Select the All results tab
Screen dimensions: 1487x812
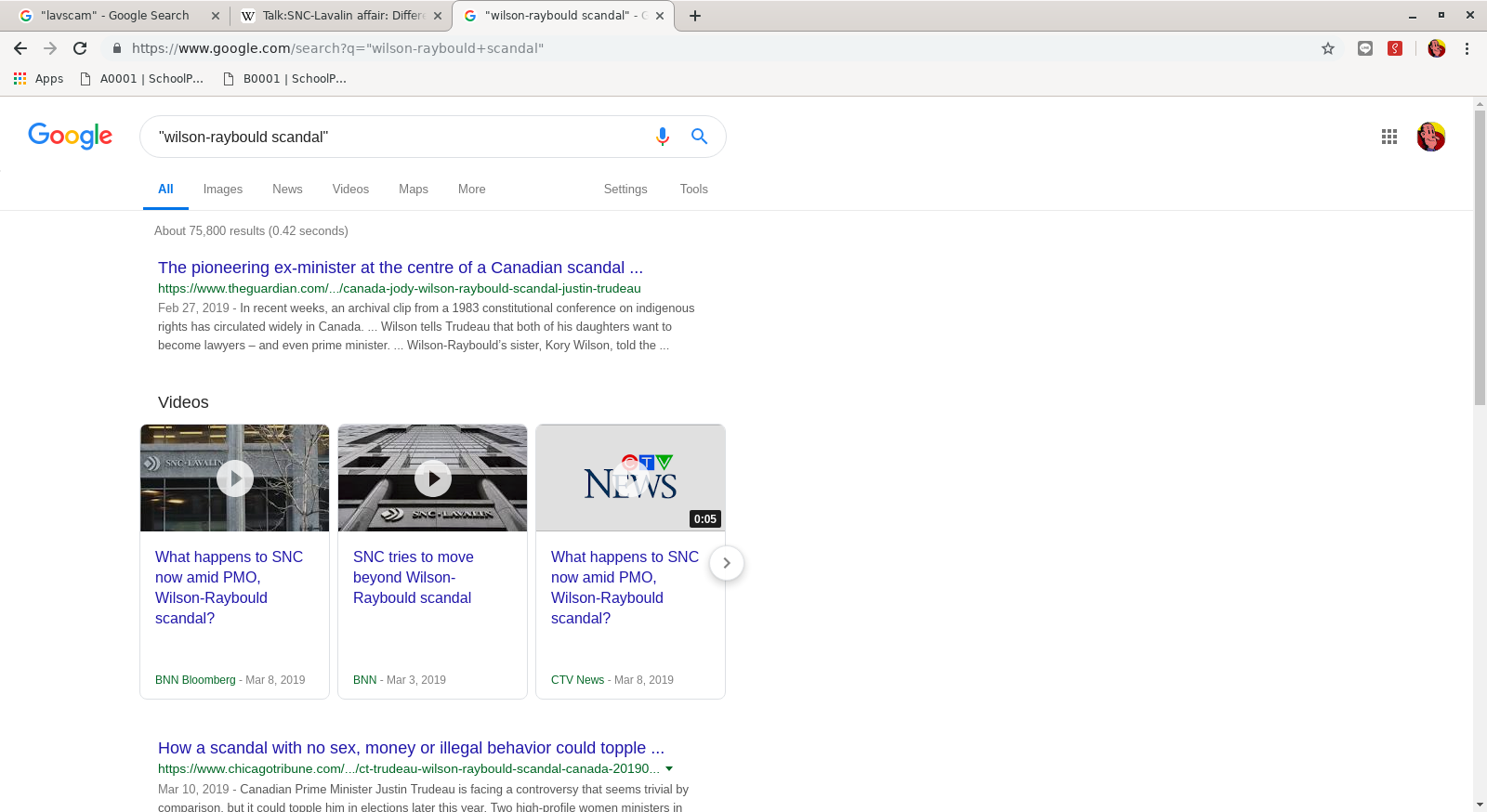(x=165, y=189)
